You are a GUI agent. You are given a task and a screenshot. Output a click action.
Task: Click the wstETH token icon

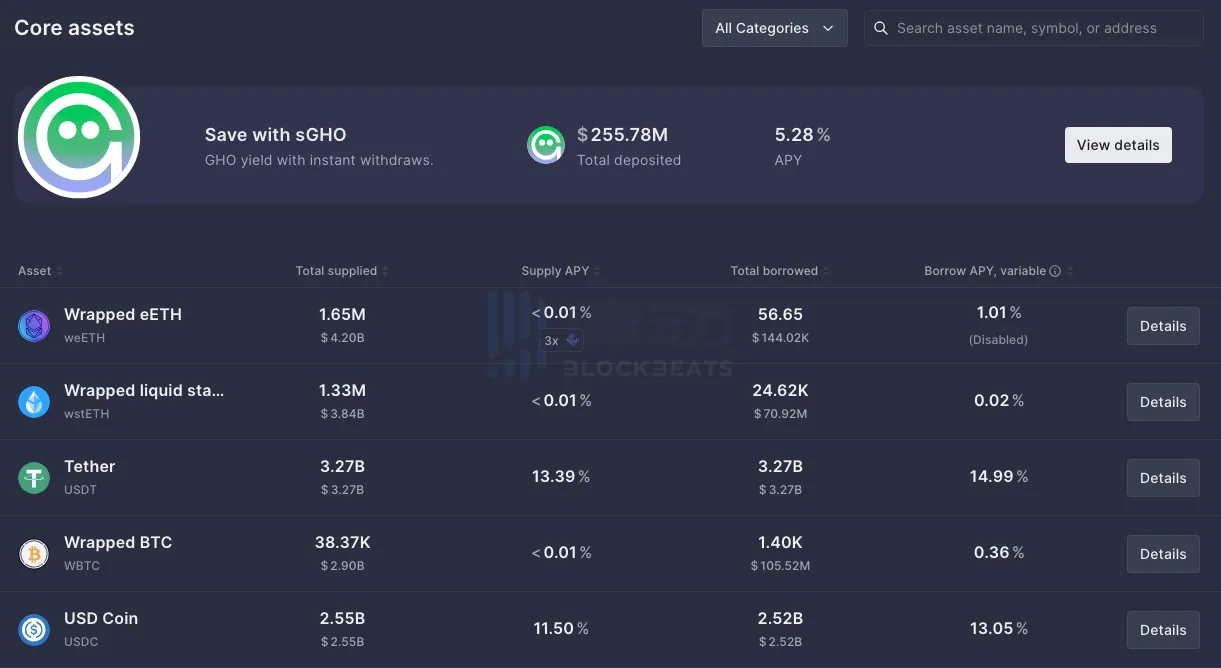(34, 402)
